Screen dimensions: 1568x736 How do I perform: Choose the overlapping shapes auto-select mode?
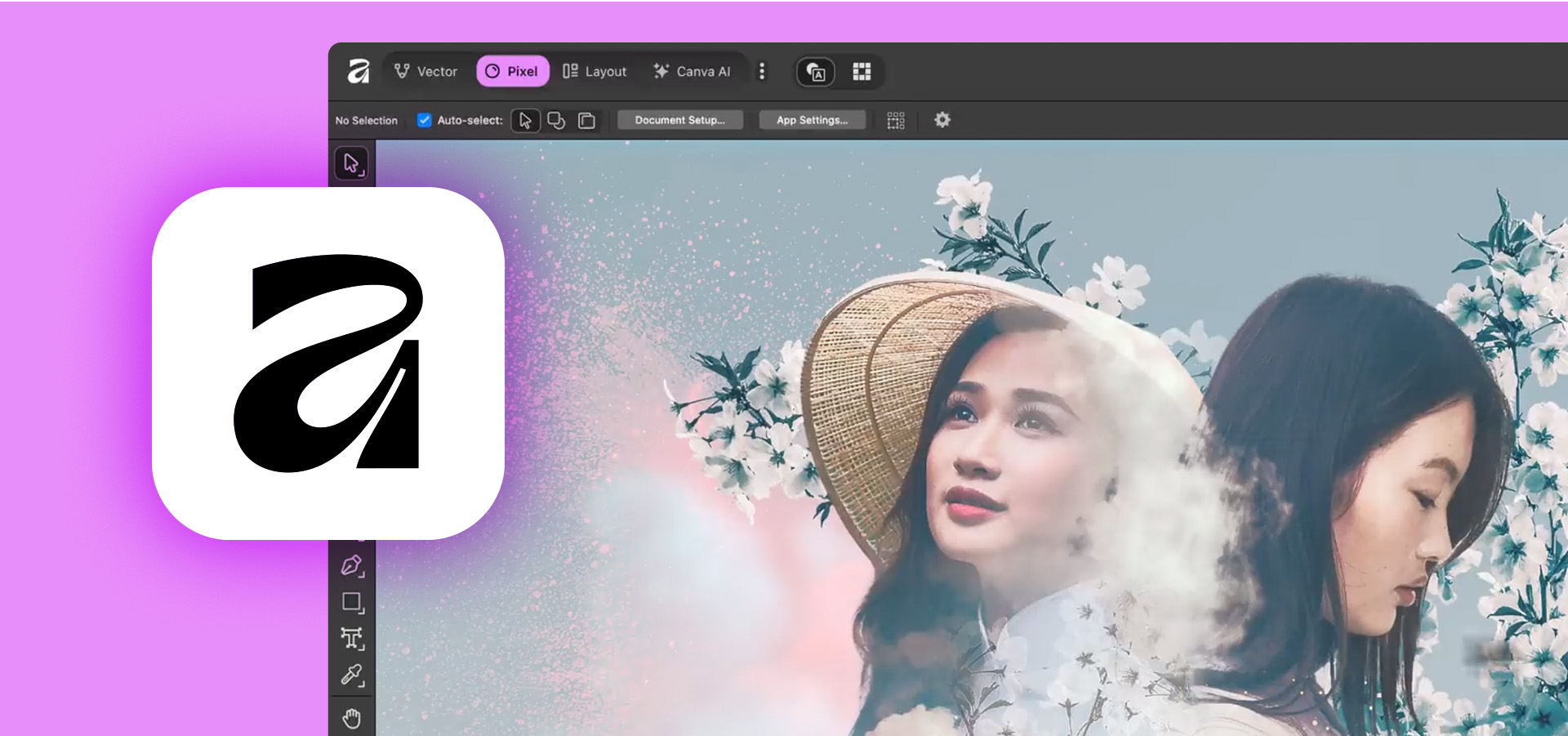[556, 120]
